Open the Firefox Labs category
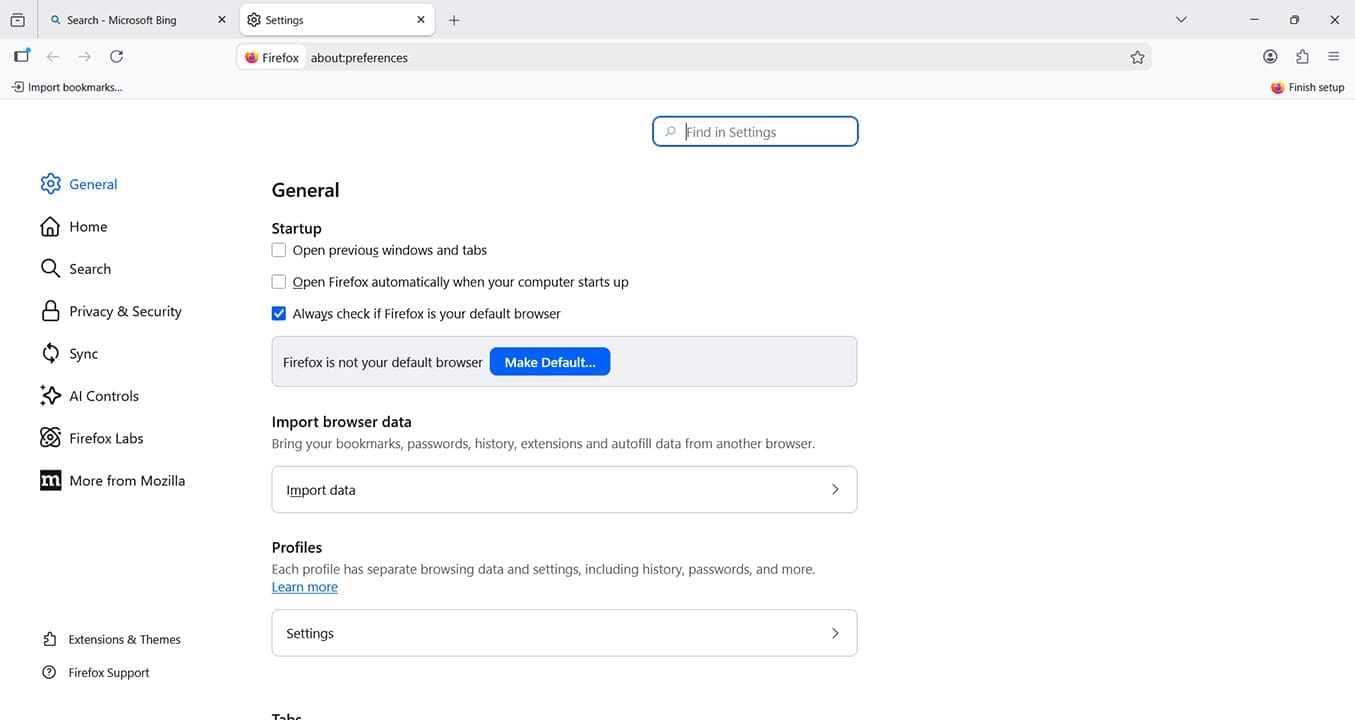 pos(106,438)
